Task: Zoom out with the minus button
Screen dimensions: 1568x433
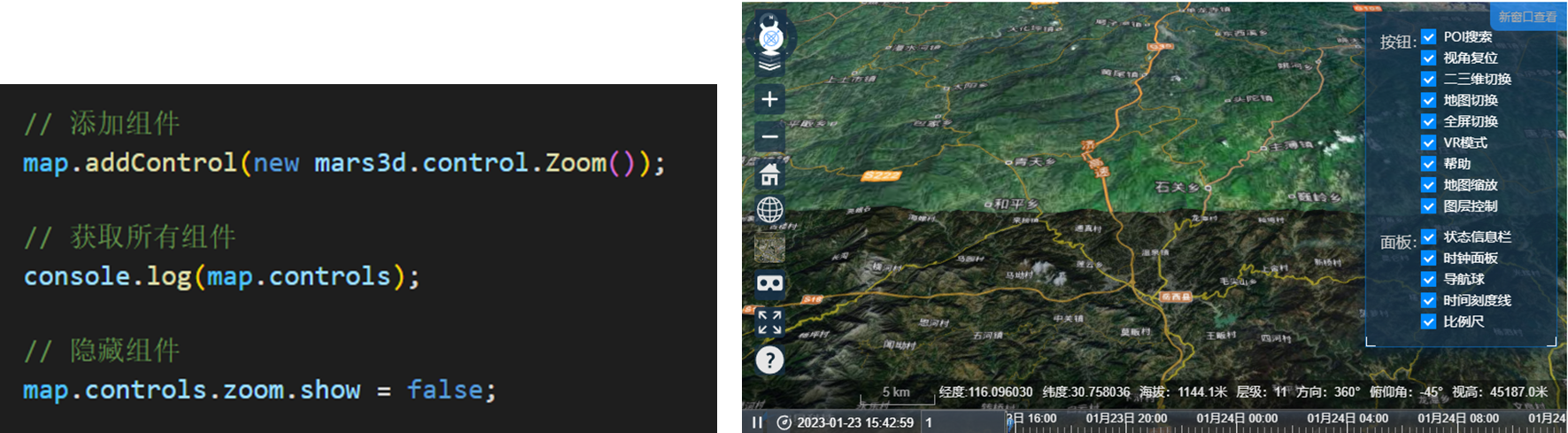Action: (x=770, y=136)
